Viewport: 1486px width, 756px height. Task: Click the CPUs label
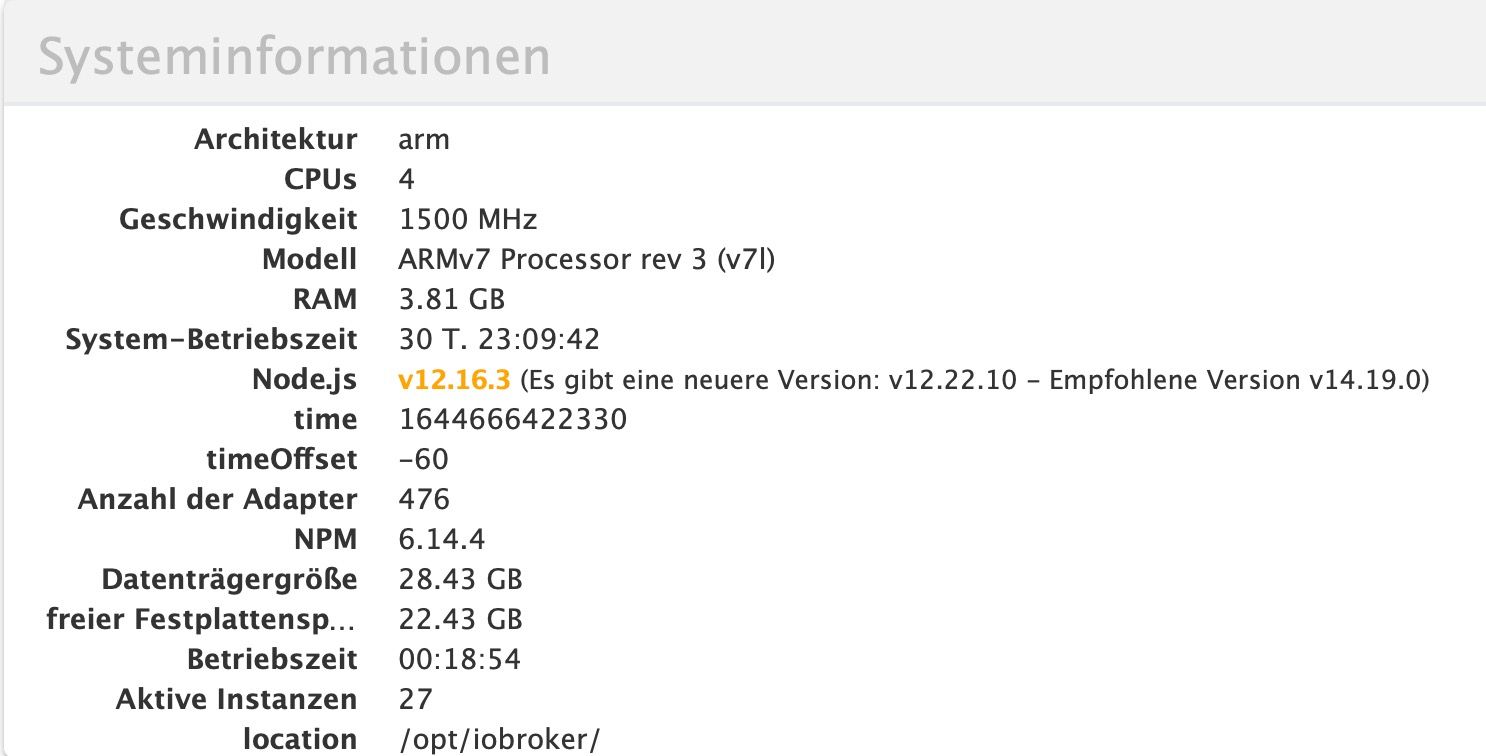[x=320, y=179]
